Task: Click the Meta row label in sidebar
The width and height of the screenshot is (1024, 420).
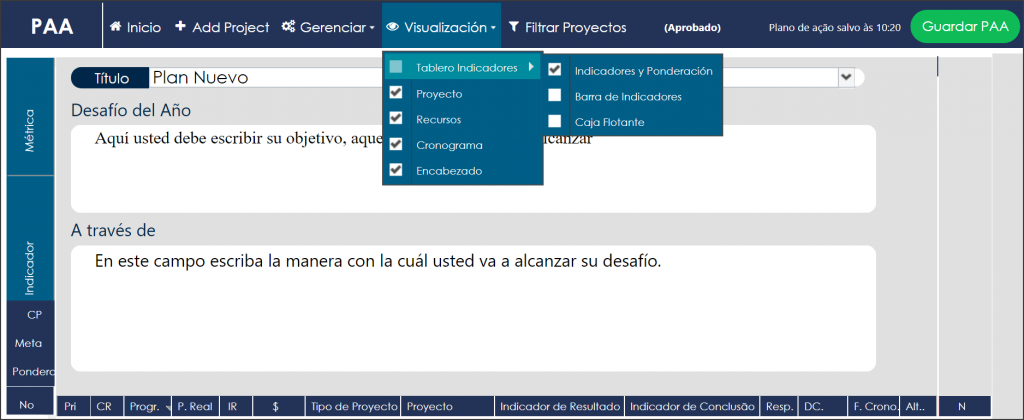Action: point(28,343)
